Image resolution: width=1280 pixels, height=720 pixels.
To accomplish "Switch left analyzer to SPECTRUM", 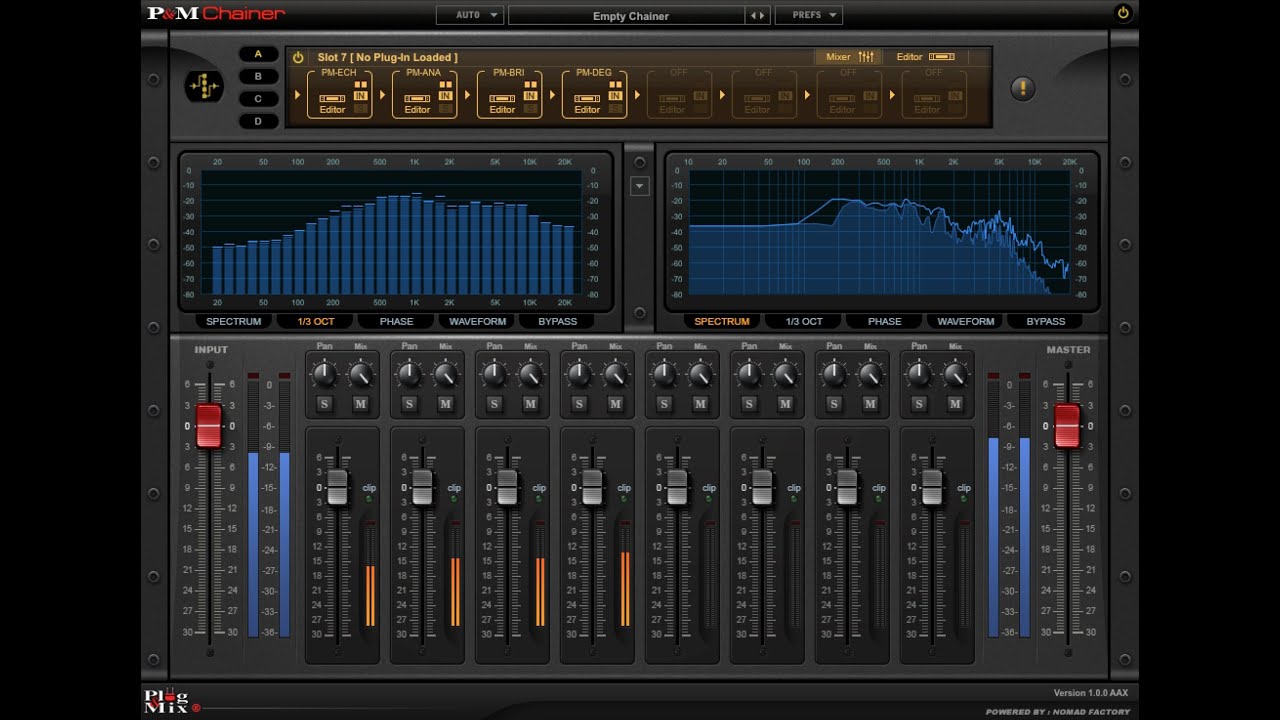I will 233,321.
